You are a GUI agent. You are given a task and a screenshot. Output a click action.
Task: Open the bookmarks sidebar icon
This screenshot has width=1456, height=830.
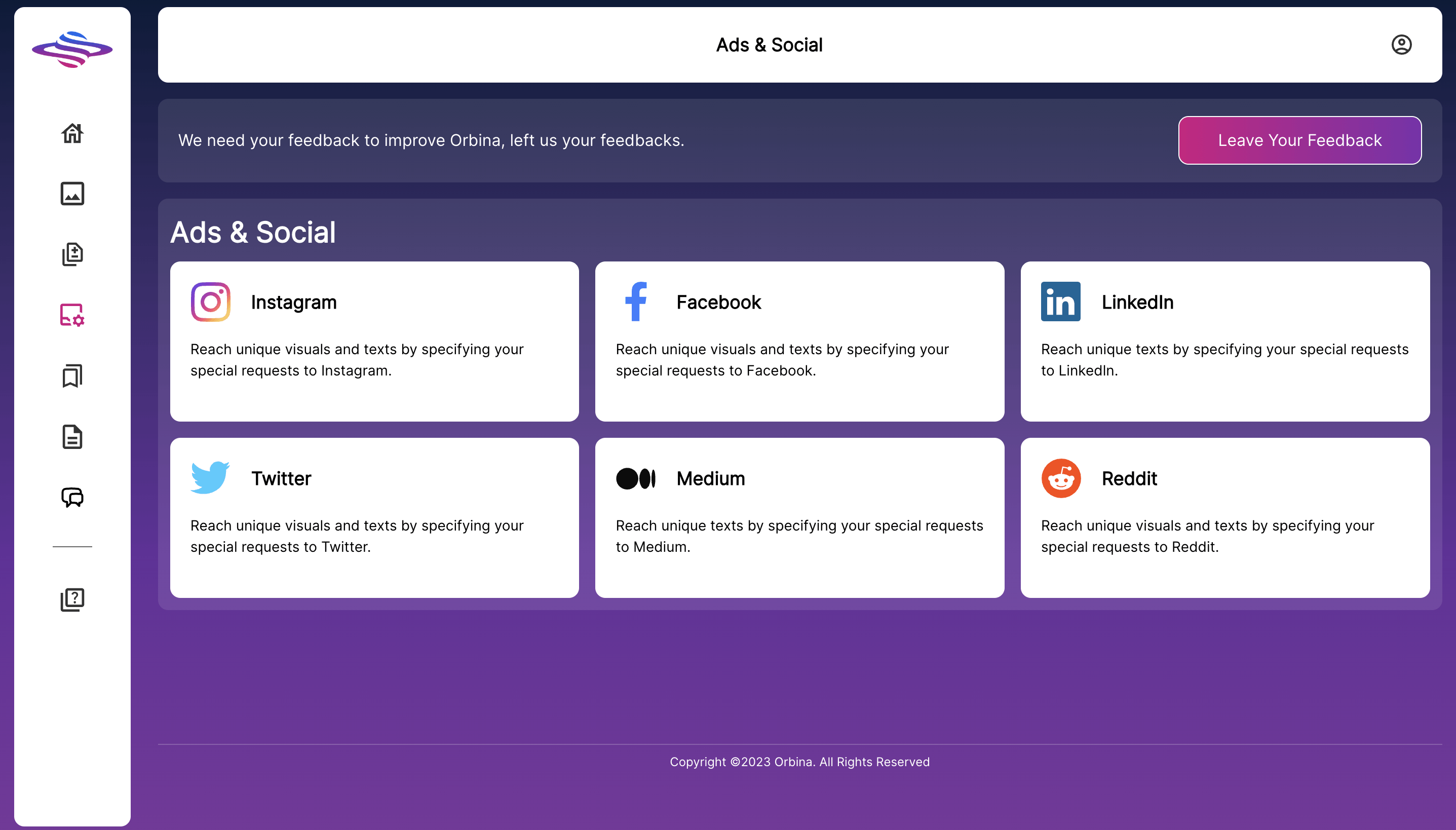[72, 376]
